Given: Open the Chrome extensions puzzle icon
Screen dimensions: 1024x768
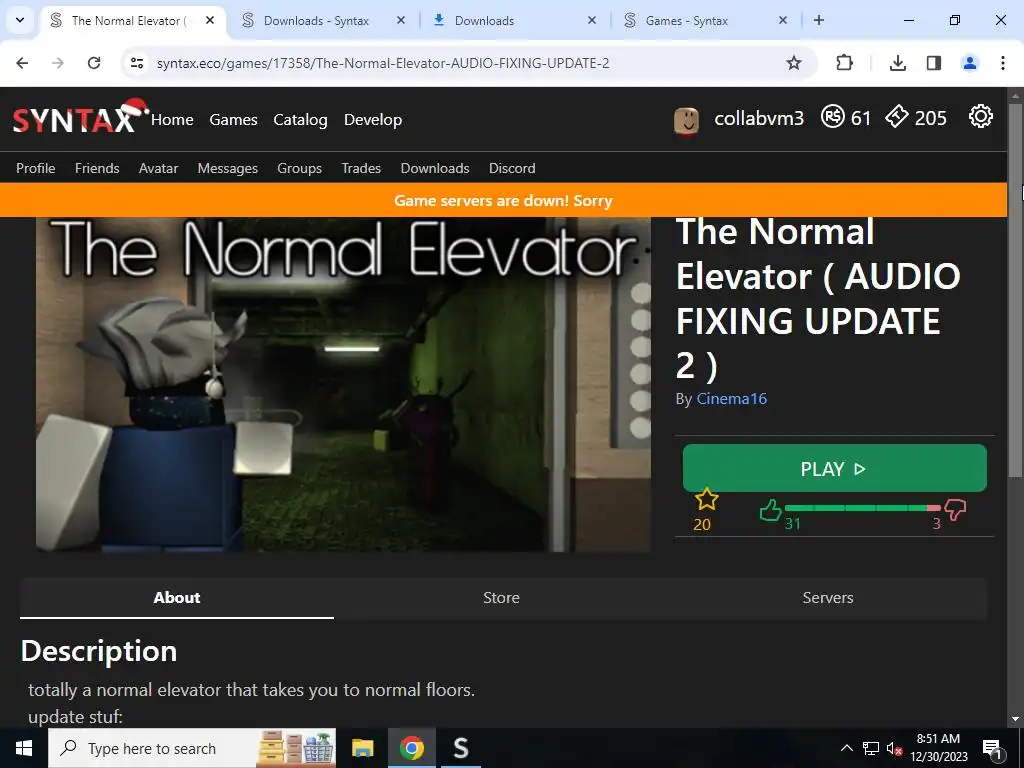Looking at the screenshot, I should [844, 63].
